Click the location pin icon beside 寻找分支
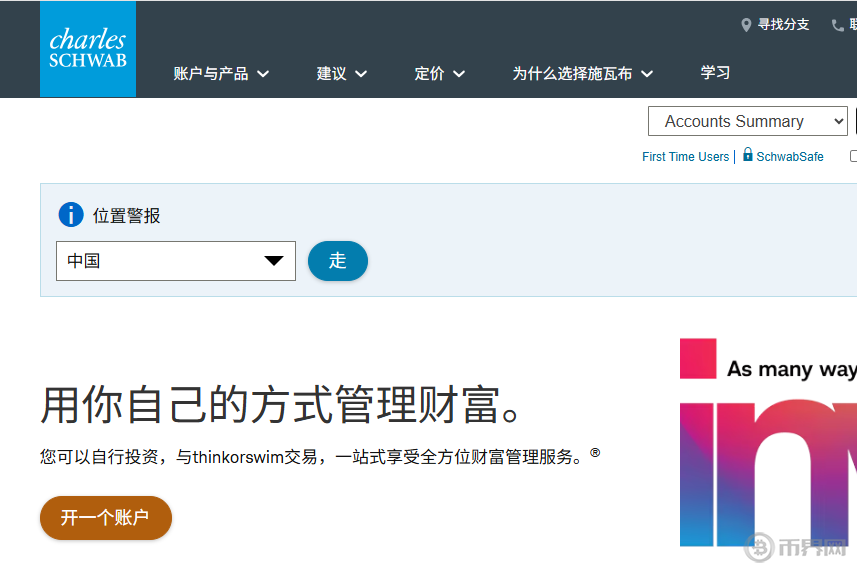Screen dimensions: 857x575 click(x=746, y=25)
